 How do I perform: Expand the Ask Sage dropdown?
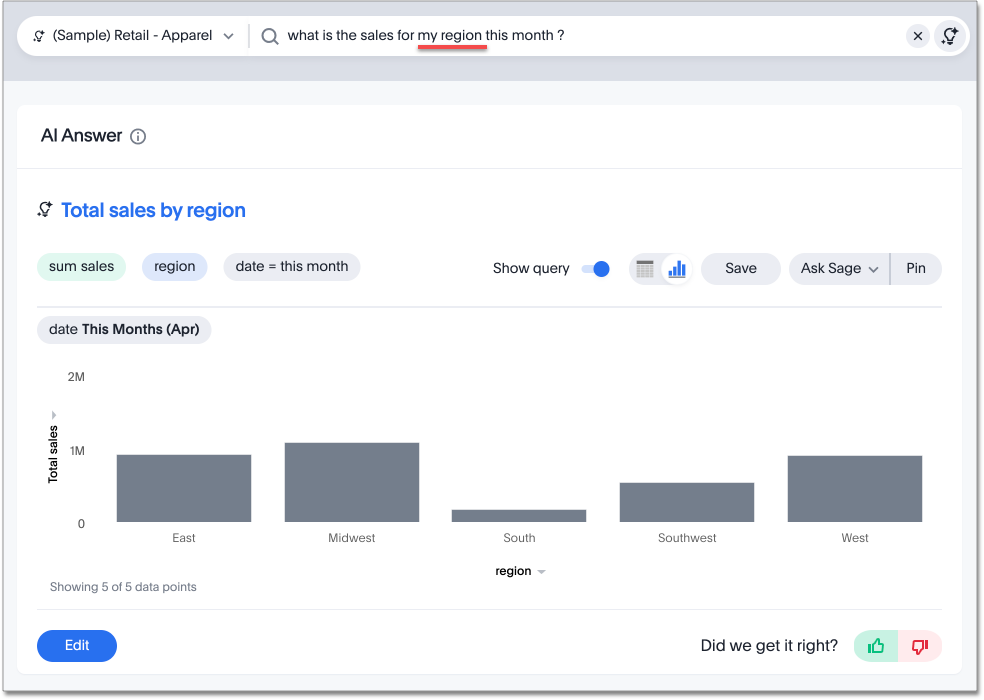click(839, 269)
